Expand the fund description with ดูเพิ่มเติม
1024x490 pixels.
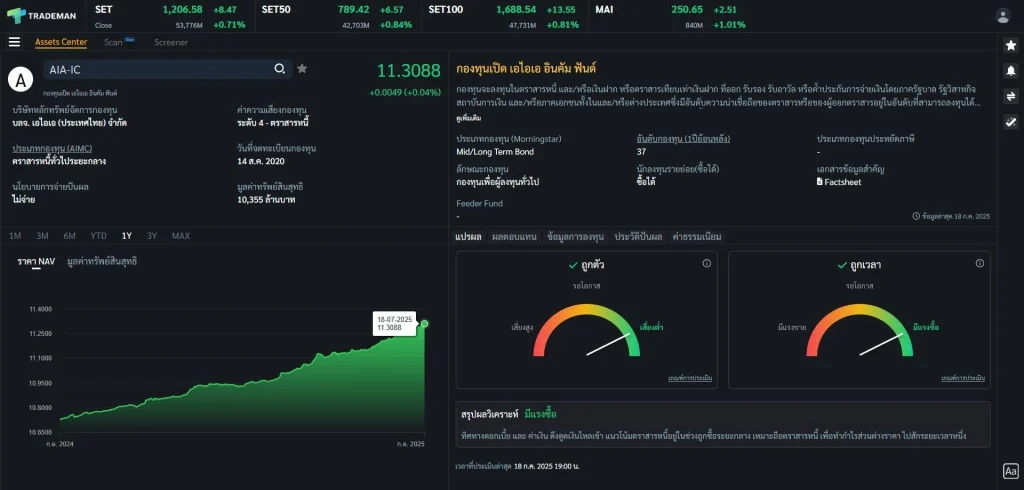pyautogui.click(x=469, y=118)
